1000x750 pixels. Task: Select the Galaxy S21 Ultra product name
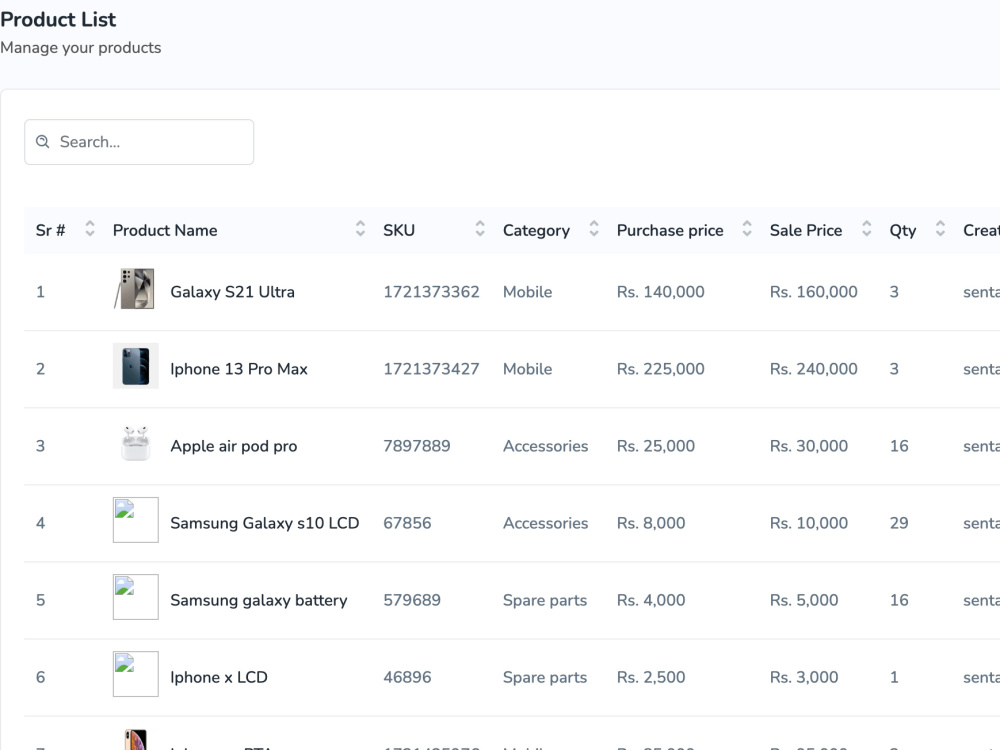232,292
